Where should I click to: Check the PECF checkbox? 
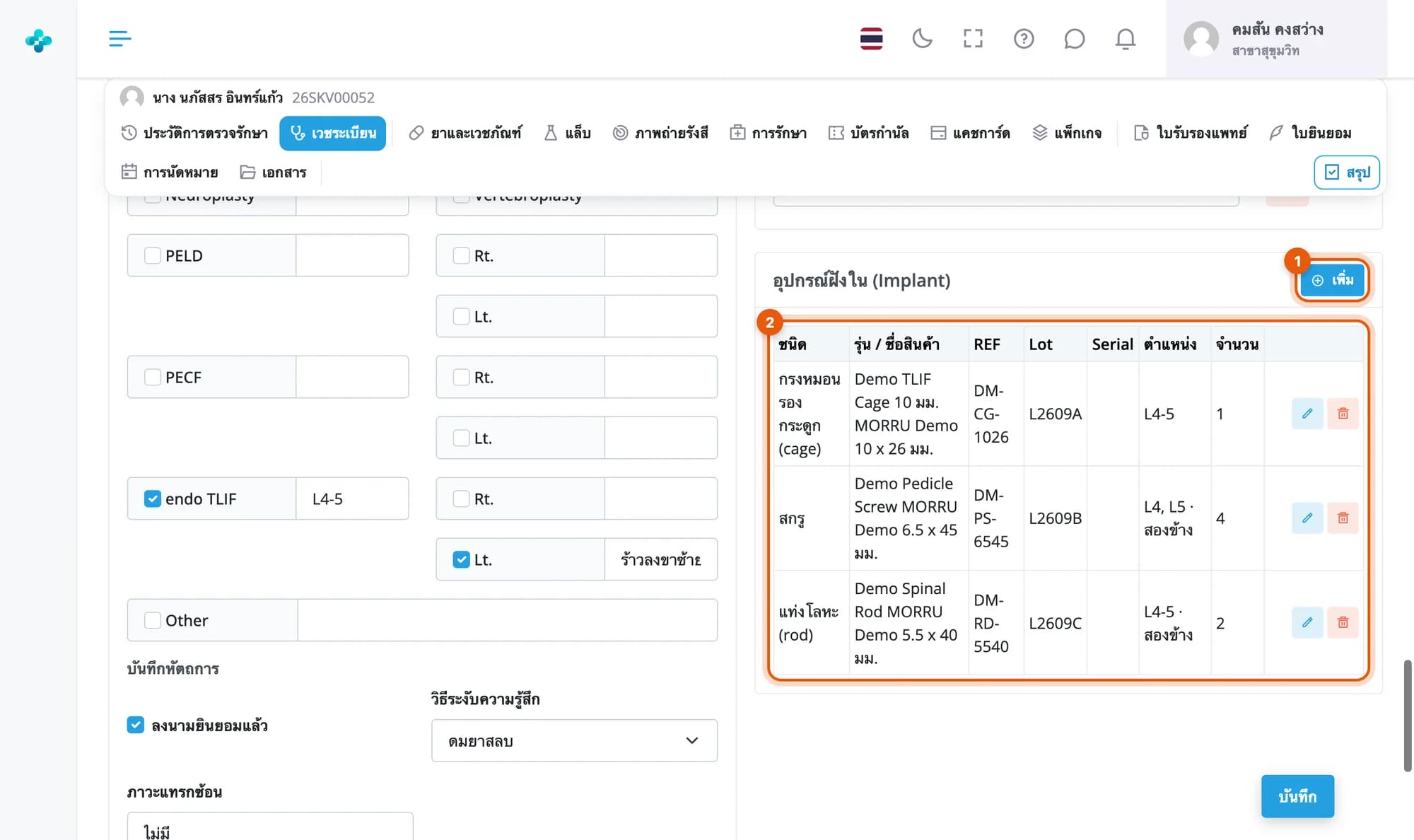(x=153, y=377)
